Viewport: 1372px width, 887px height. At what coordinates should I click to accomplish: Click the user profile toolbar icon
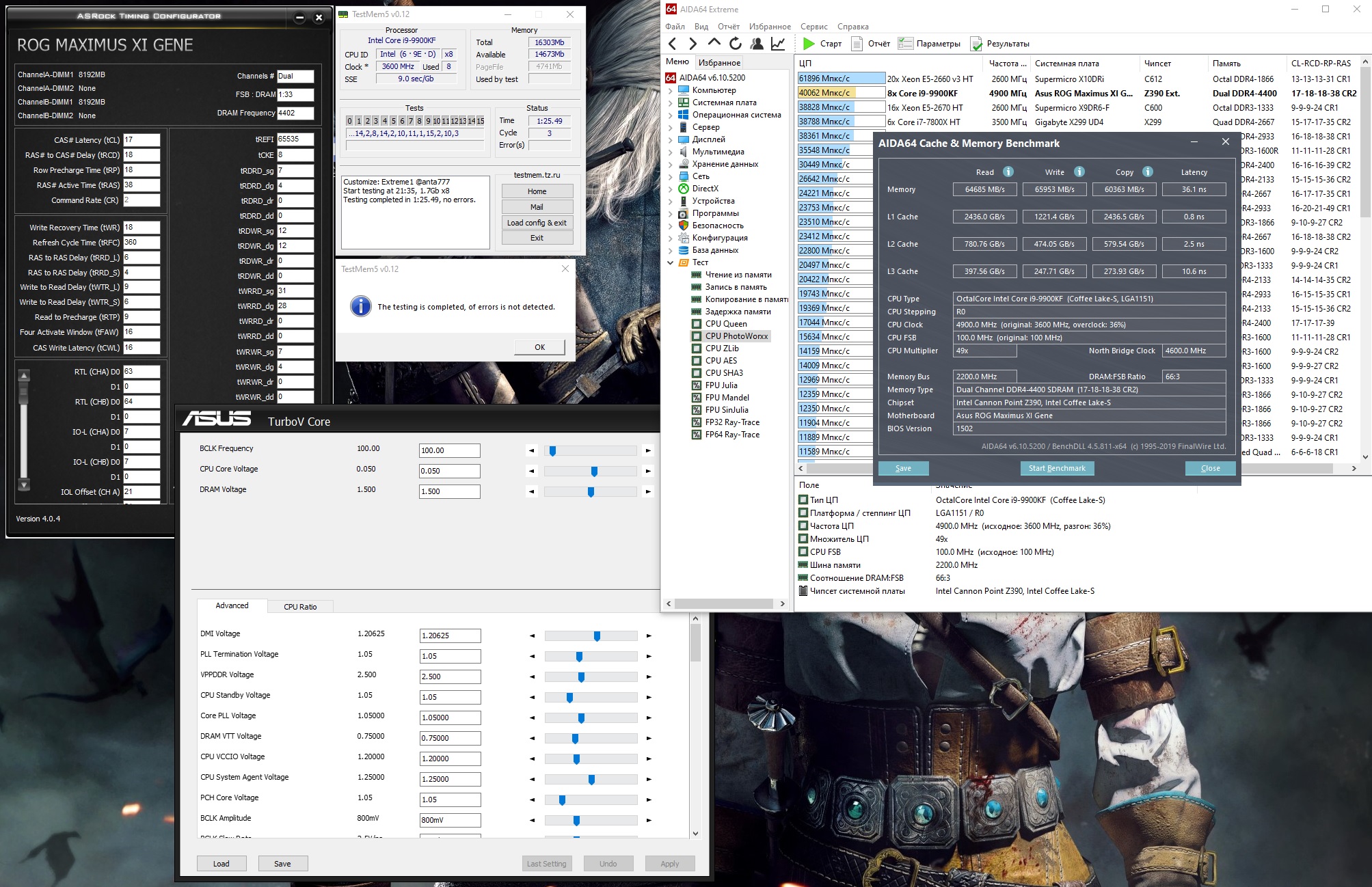click(757, 44)
